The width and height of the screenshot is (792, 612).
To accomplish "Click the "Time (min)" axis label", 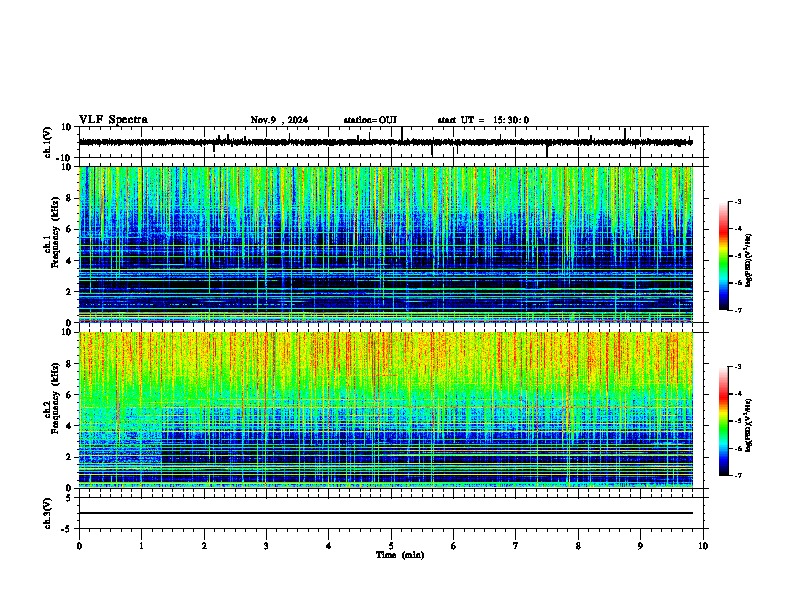I will click(x=400, y=555).
